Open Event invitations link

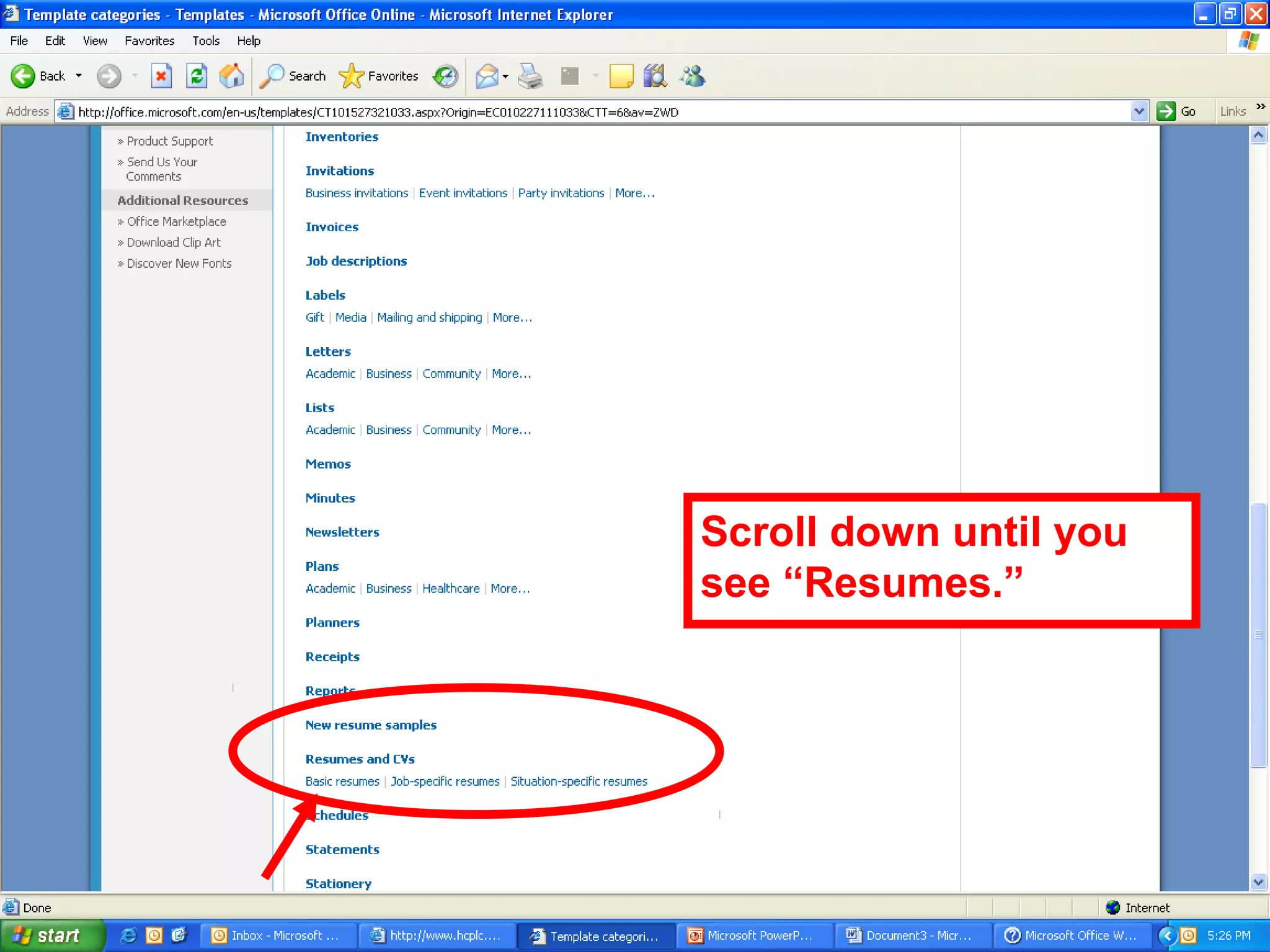tap(463, 193)
